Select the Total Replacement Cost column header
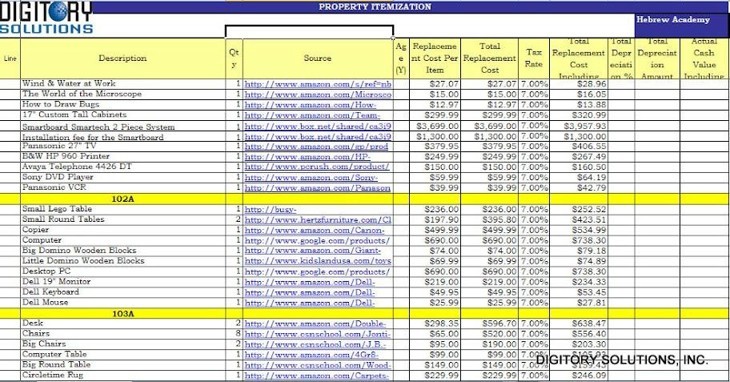This screenshot has width=730, height=382. (x=489, y=58)
